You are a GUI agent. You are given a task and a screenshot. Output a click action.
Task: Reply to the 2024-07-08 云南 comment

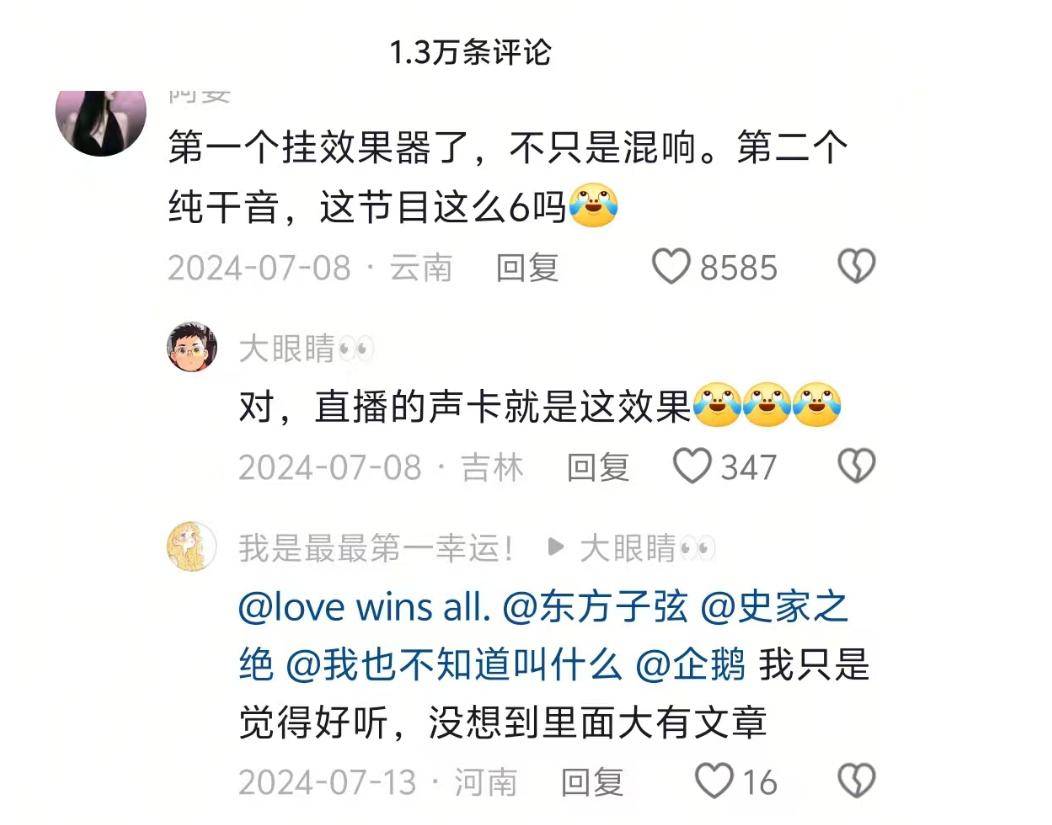(x=527, y=268)
